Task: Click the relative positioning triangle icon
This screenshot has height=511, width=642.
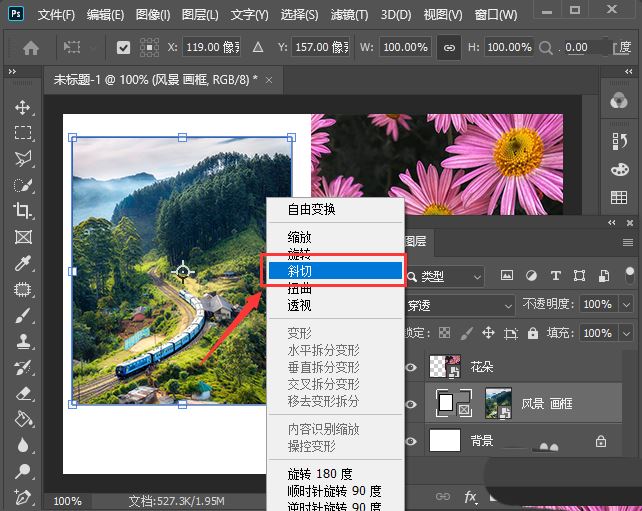Action: [x=258, y=47]
